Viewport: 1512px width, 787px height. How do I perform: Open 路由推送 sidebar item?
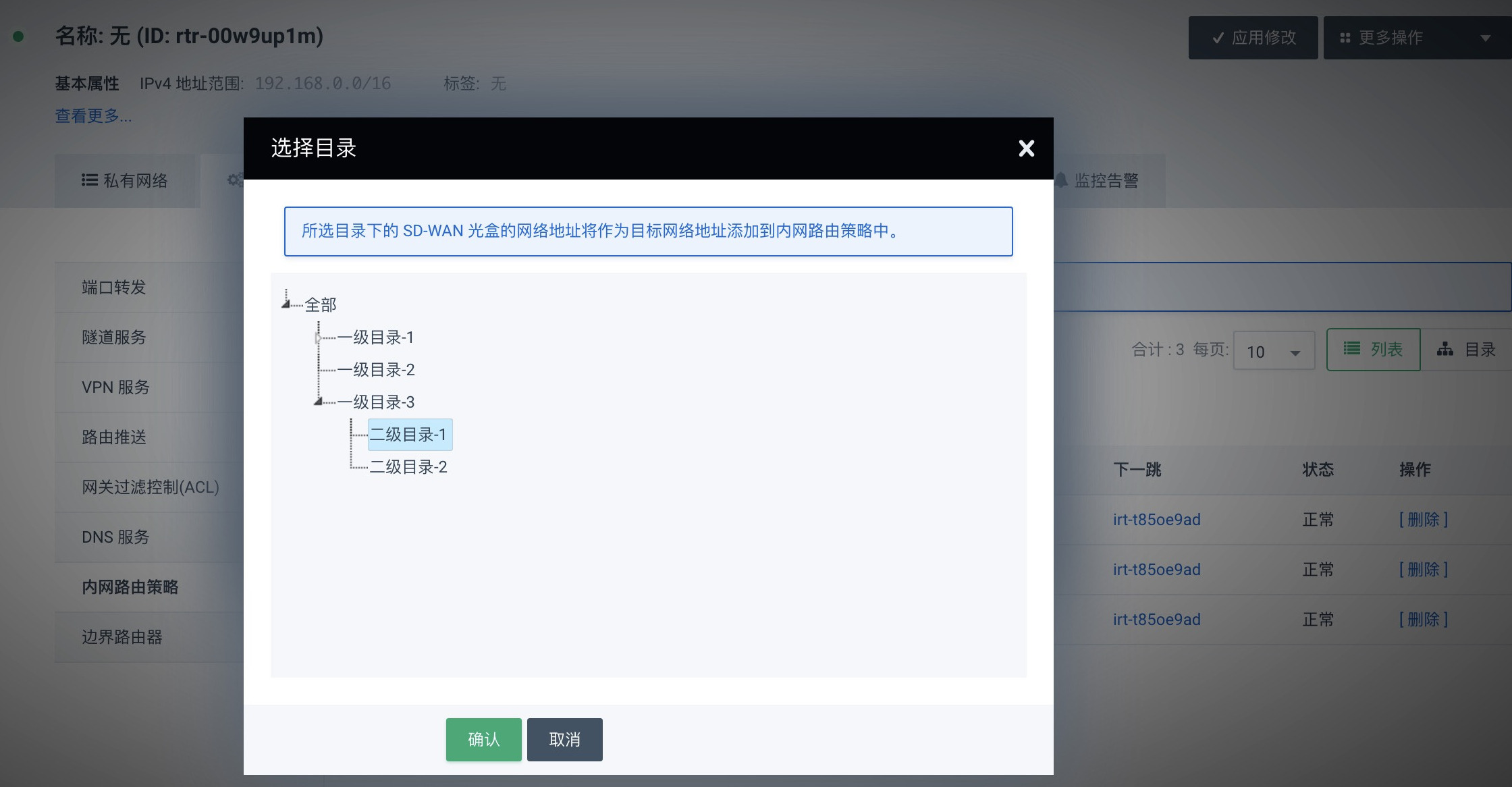point(148,437)
